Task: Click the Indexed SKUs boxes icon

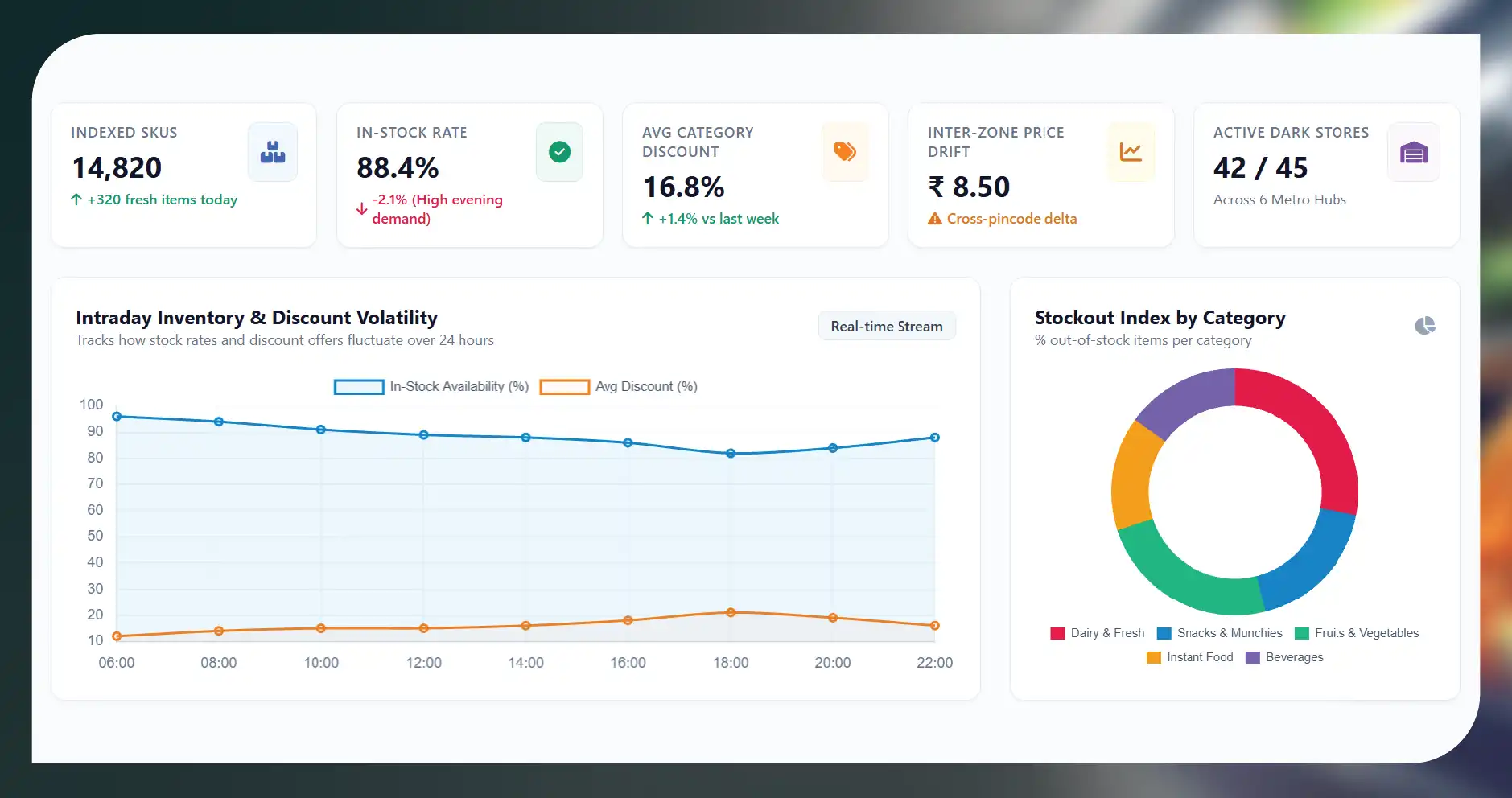Action: [273, 152]
